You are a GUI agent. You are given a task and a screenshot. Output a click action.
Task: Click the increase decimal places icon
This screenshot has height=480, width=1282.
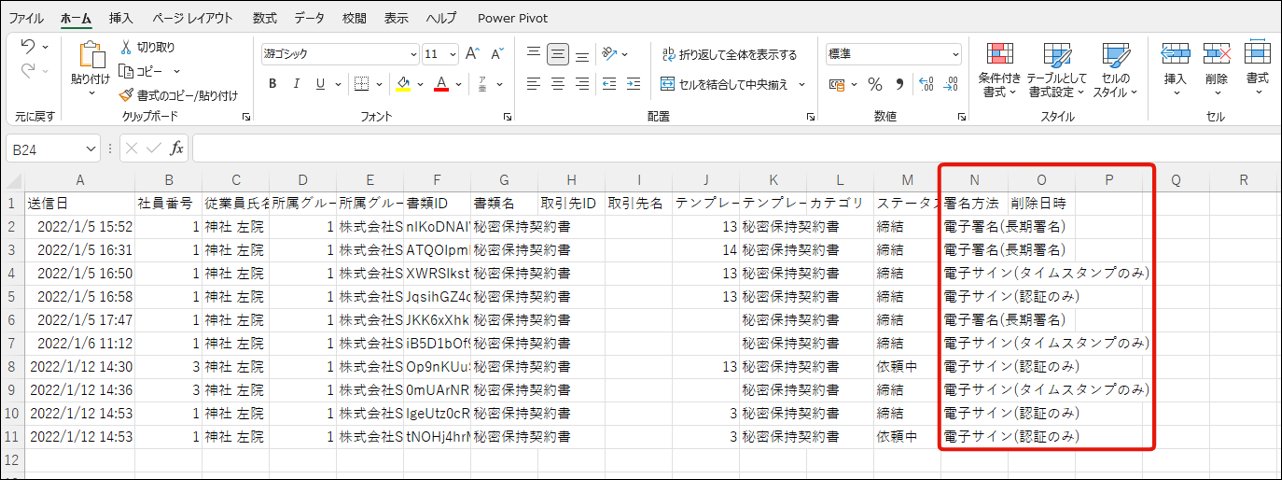tap(925, 84)
